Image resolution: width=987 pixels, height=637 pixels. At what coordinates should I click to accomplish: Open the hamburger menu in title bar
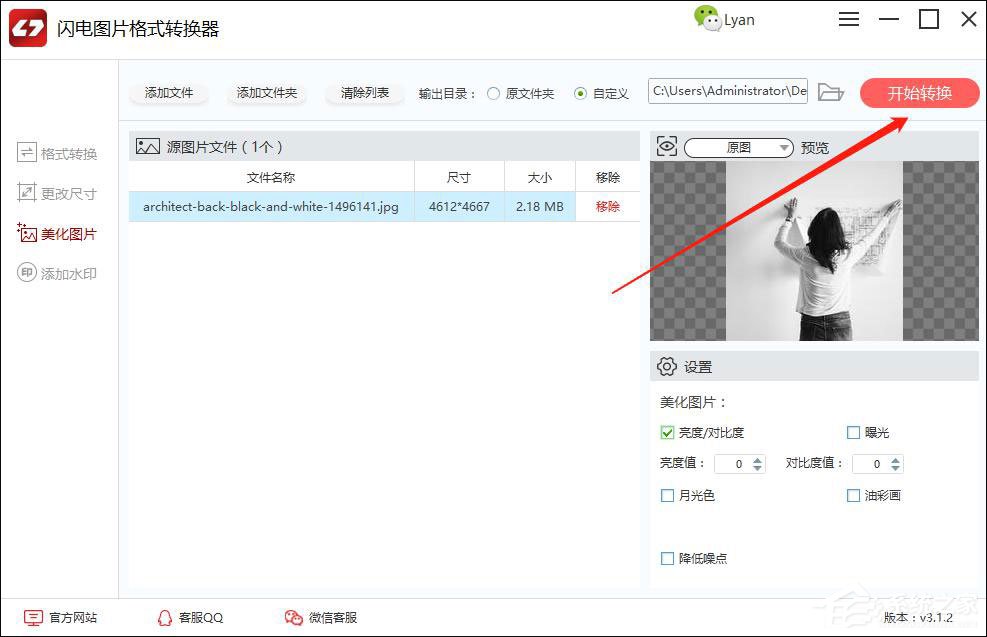coord(849,19)
